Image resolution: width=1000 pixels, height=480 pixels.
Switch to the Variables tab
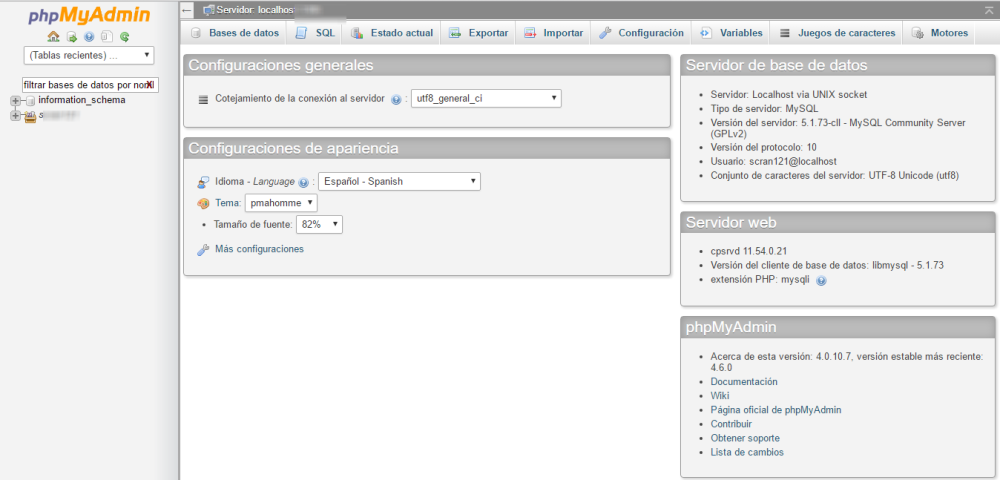732,33
